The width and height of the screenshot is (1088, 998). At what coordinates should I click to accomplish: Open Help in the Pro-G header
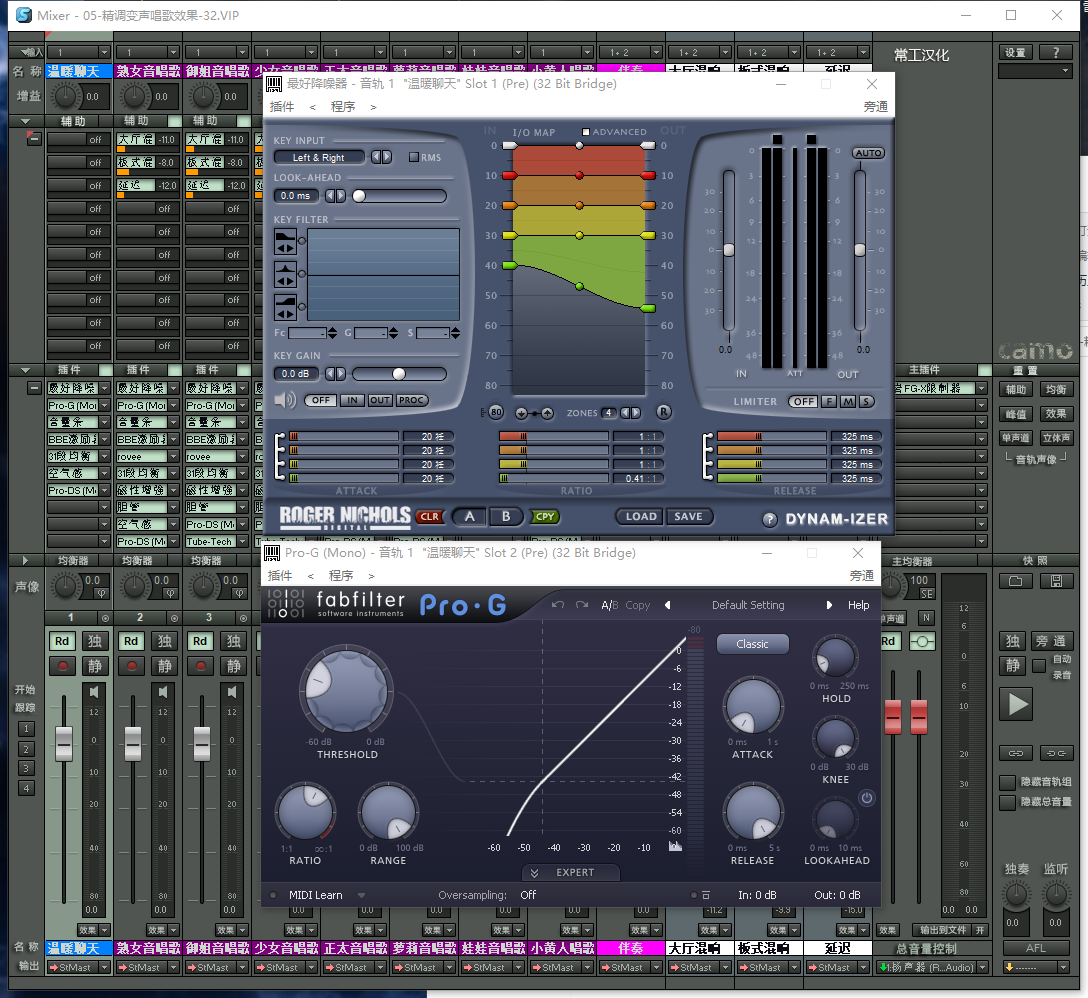[858, 605]
